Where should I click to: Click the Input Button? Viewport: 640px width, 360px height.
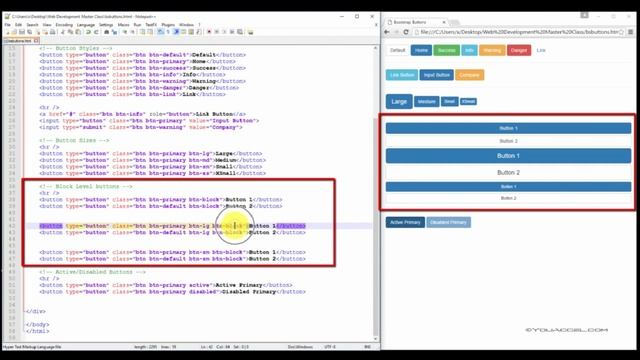[436, 75]
